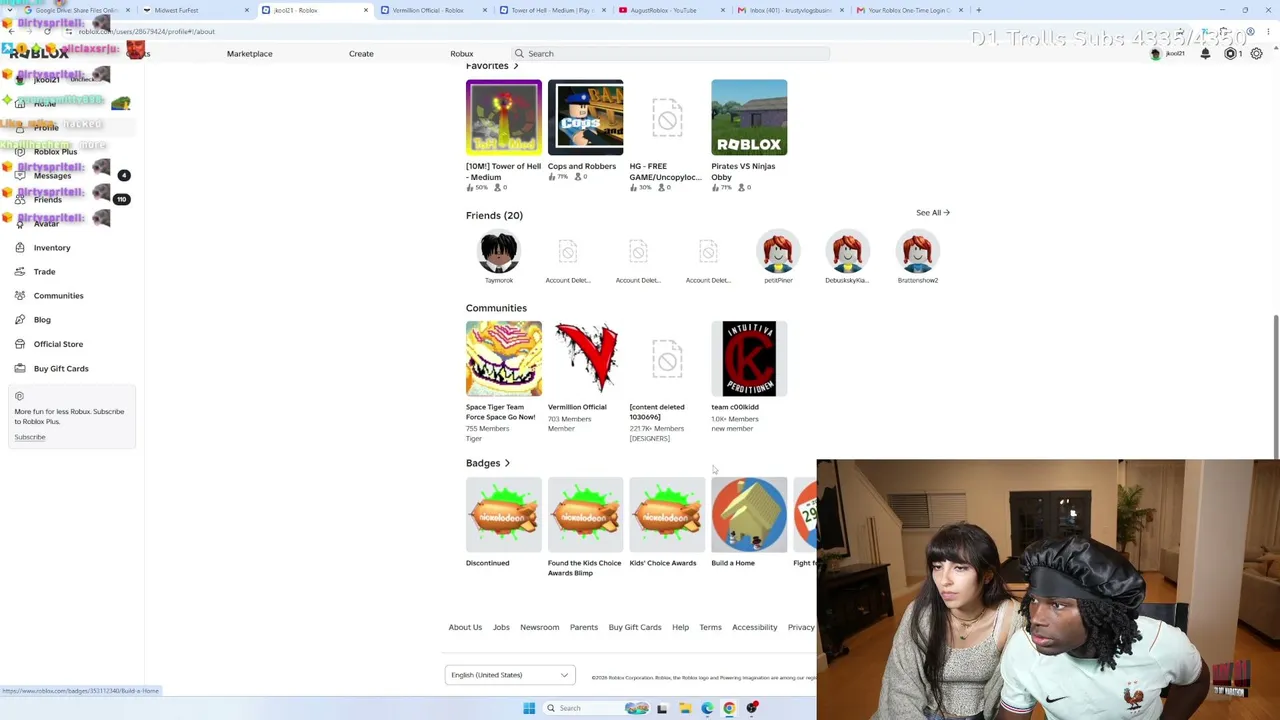The height and width of the screenshot is (720, 1280).
Task: Click See All friends link
Action: (932, 213)
